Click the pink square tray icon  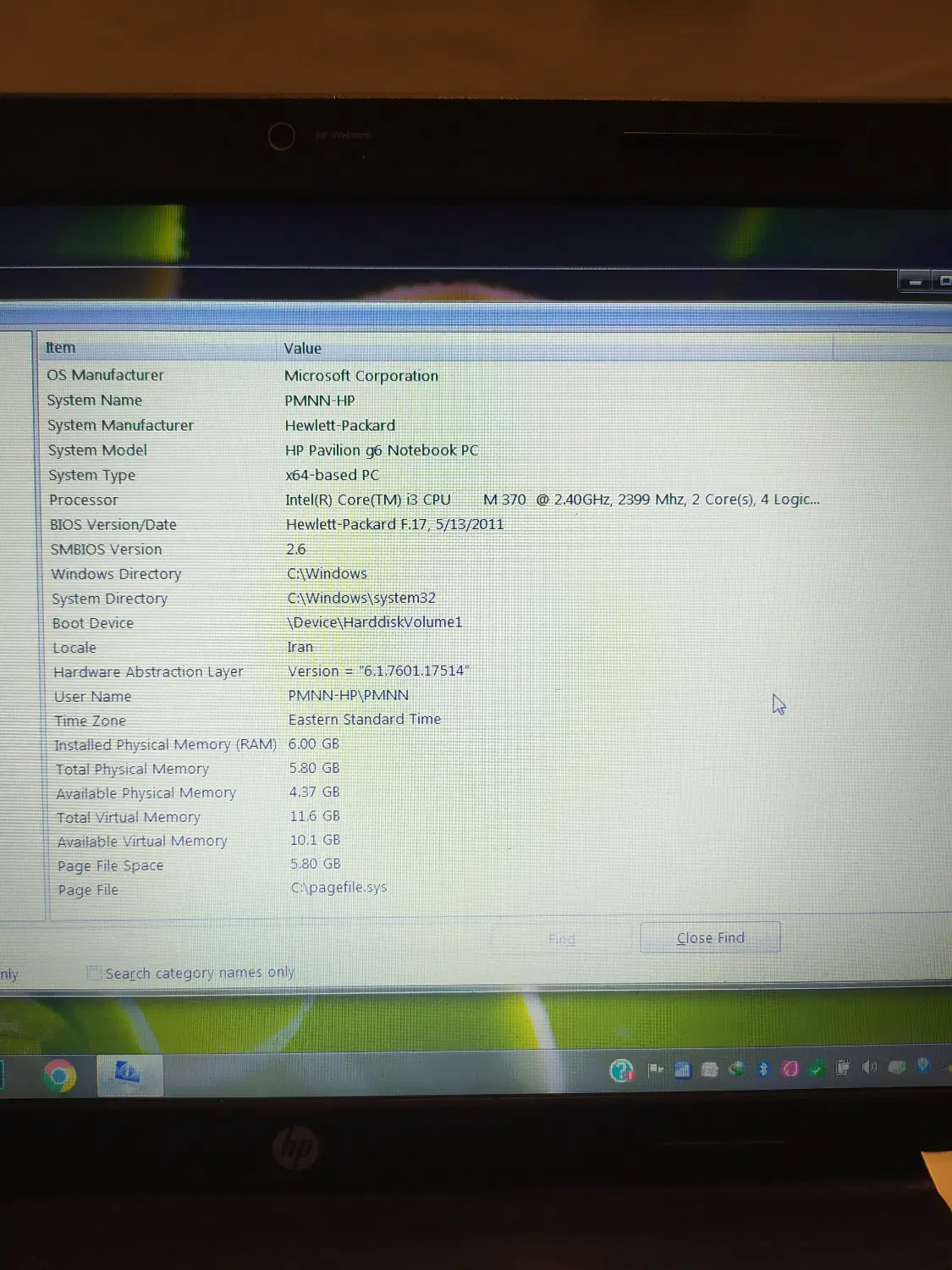[790, 1068]
